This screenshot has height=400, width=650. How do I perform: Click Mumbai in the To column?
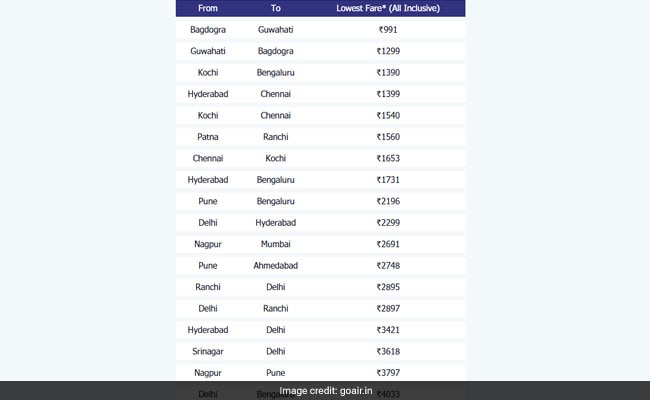click(x=276, y=244)
